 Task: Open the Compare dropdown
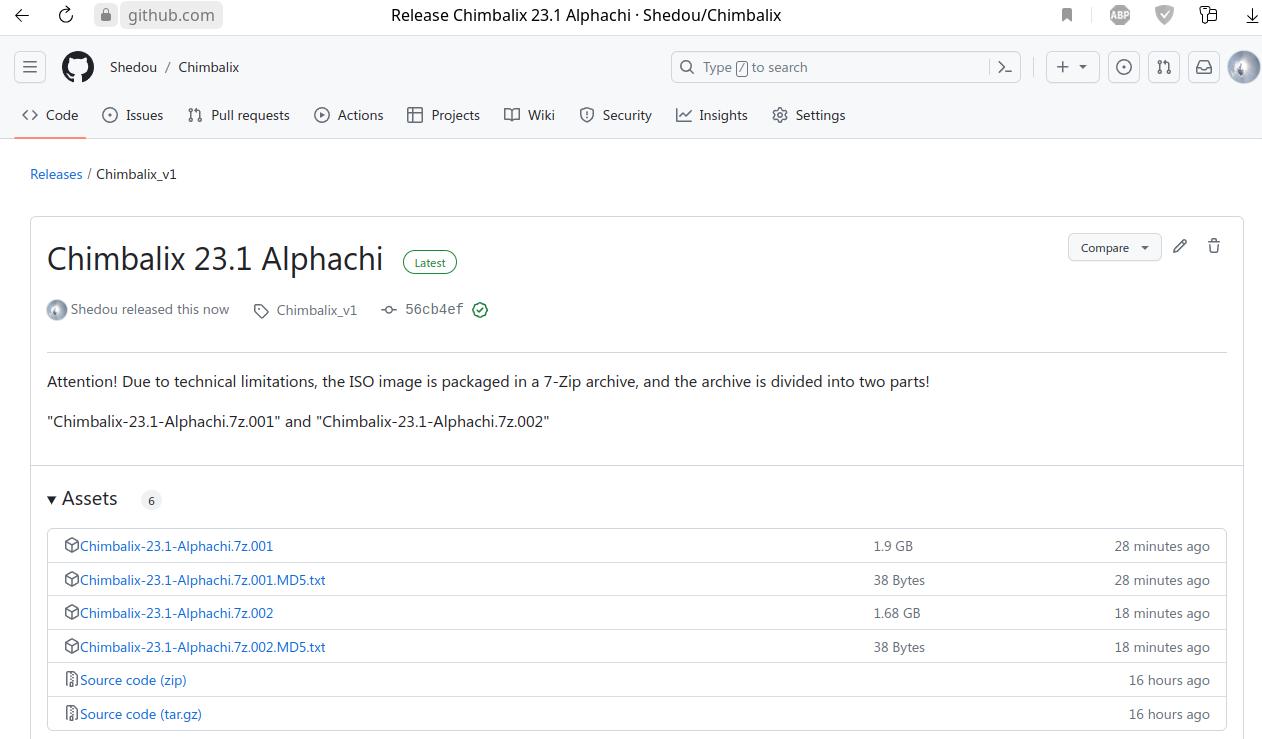(1114, 248)
